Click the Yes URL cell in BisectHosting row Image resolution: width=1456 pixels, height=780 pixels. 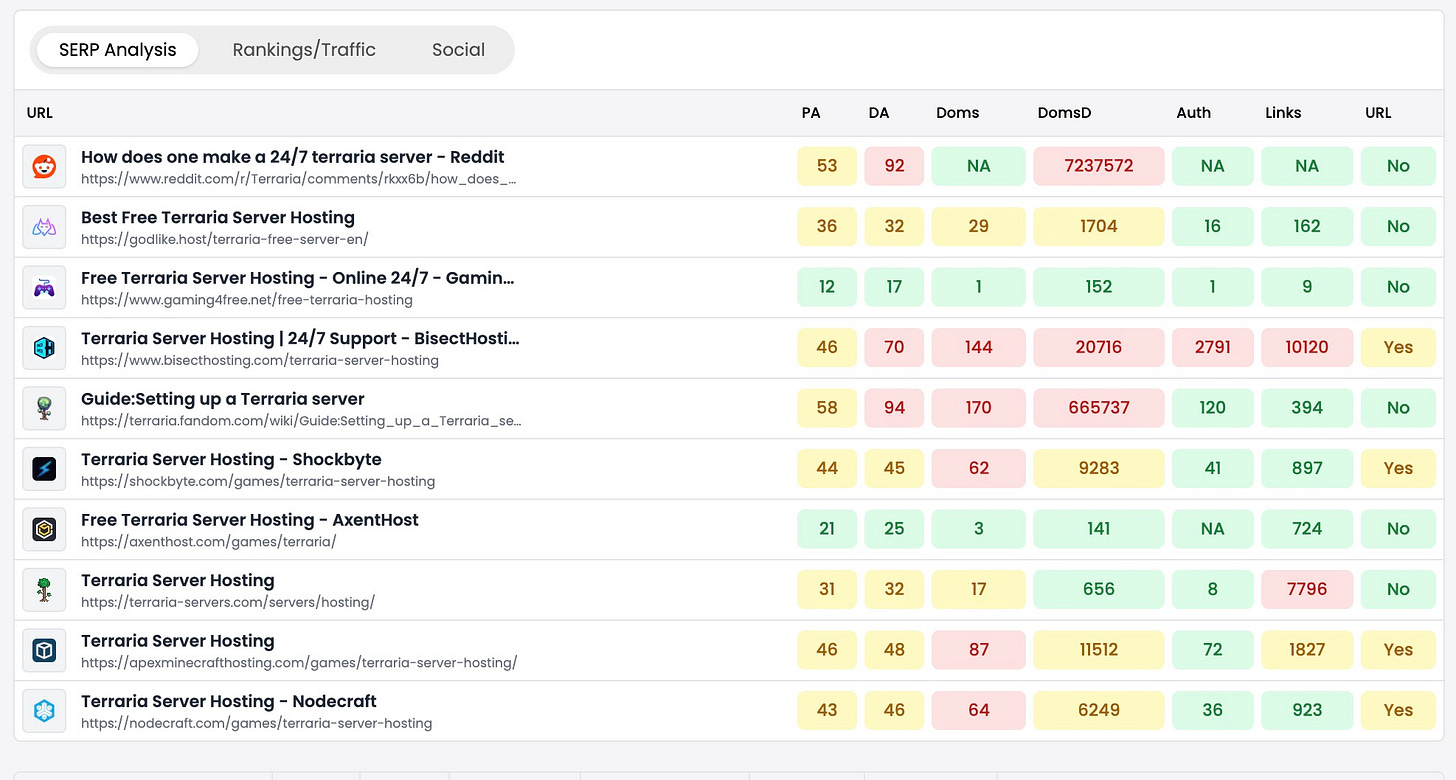1398,348
